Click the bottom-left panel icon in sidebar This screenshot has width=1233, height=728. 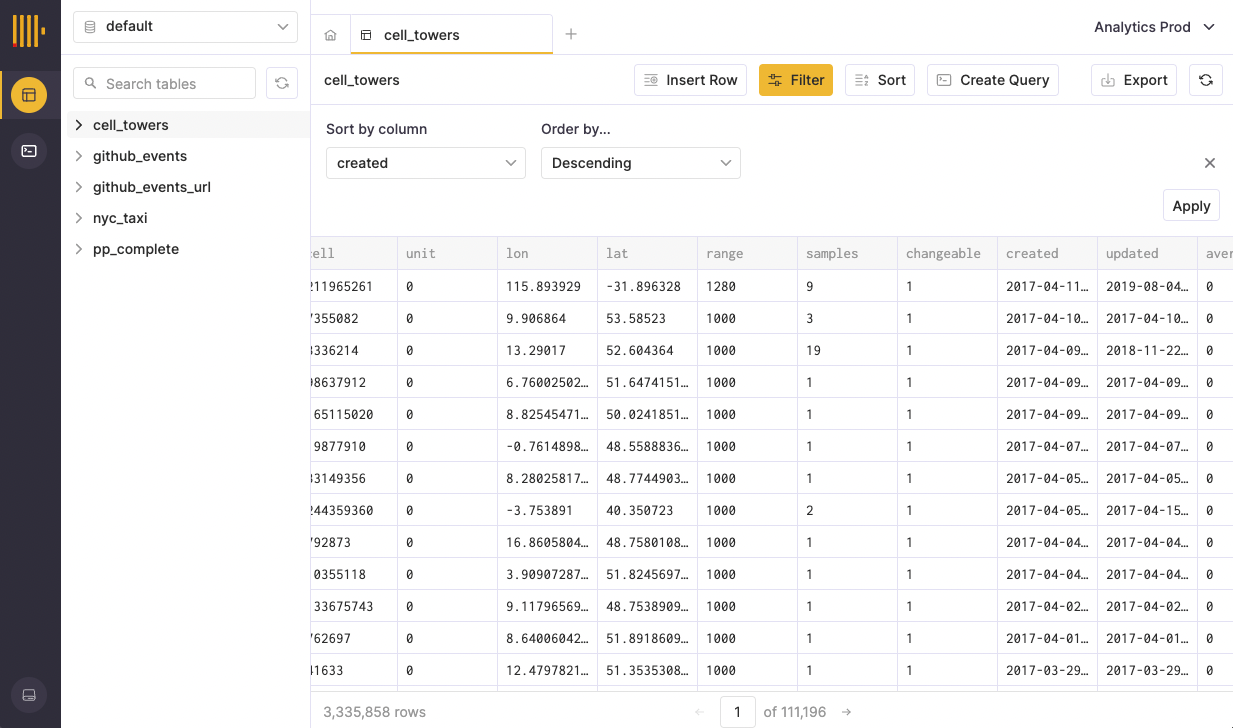pyautogui.click(x=29, y=695)
